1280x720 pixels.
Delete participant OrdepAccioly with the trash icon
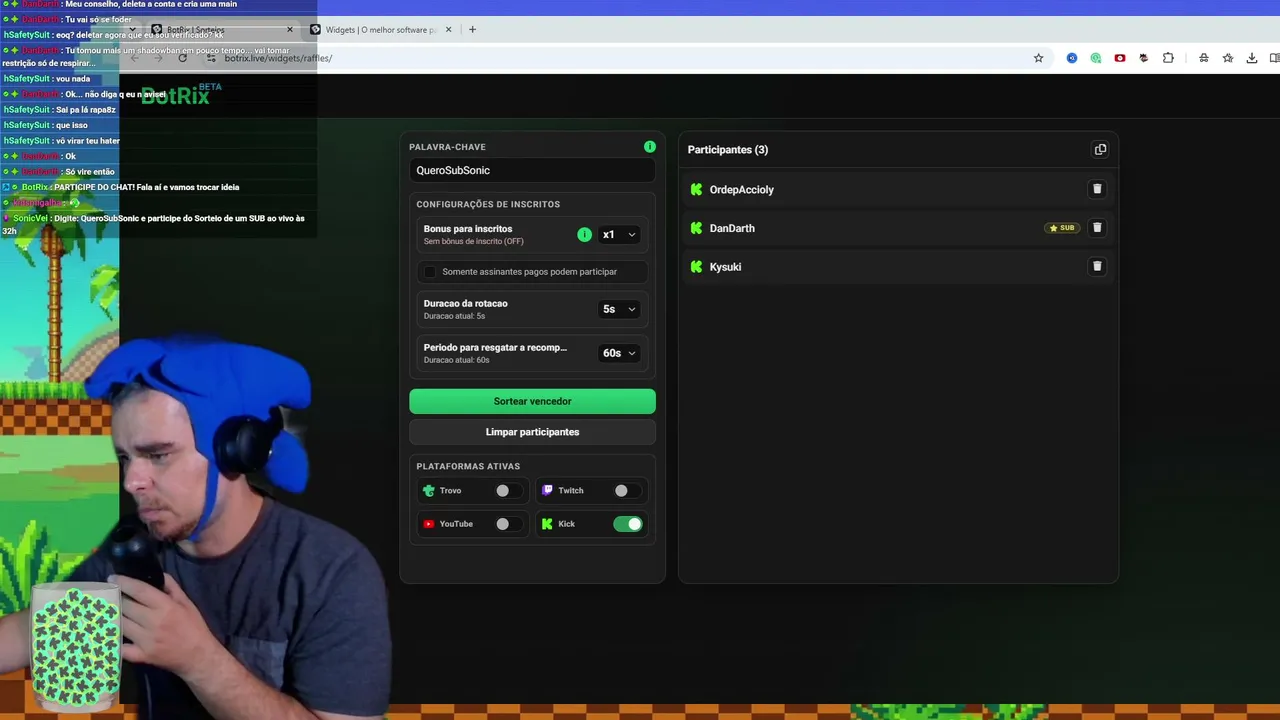click(x=1097, y=189)
